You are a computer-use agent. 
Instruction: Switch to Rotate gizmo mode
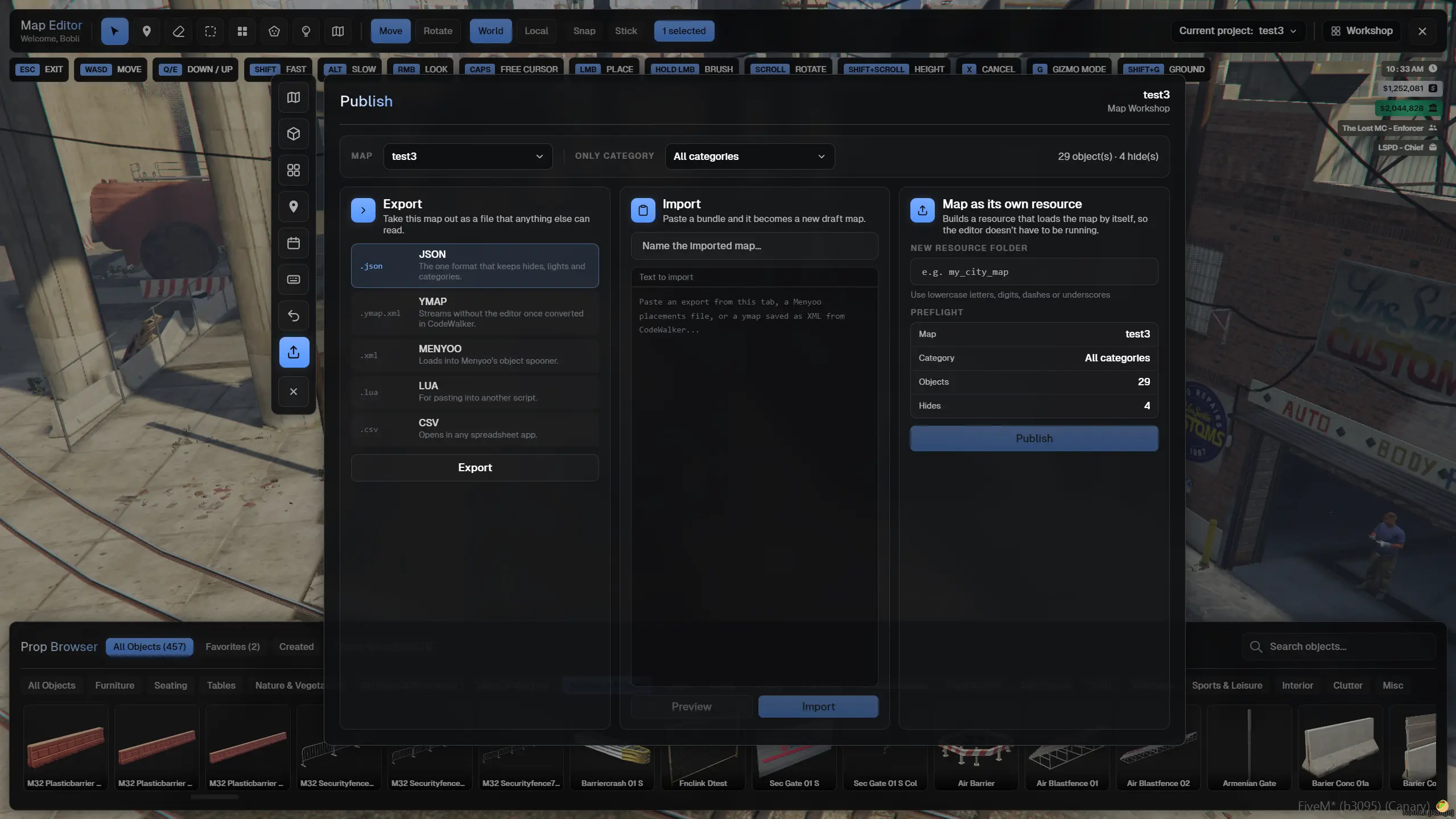pos(438,31)
